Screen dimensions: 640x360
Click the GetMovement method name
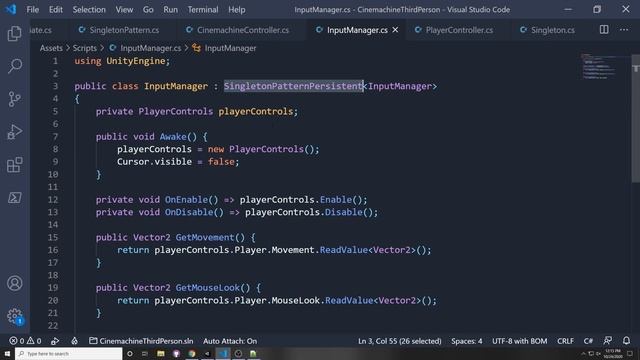205,237
